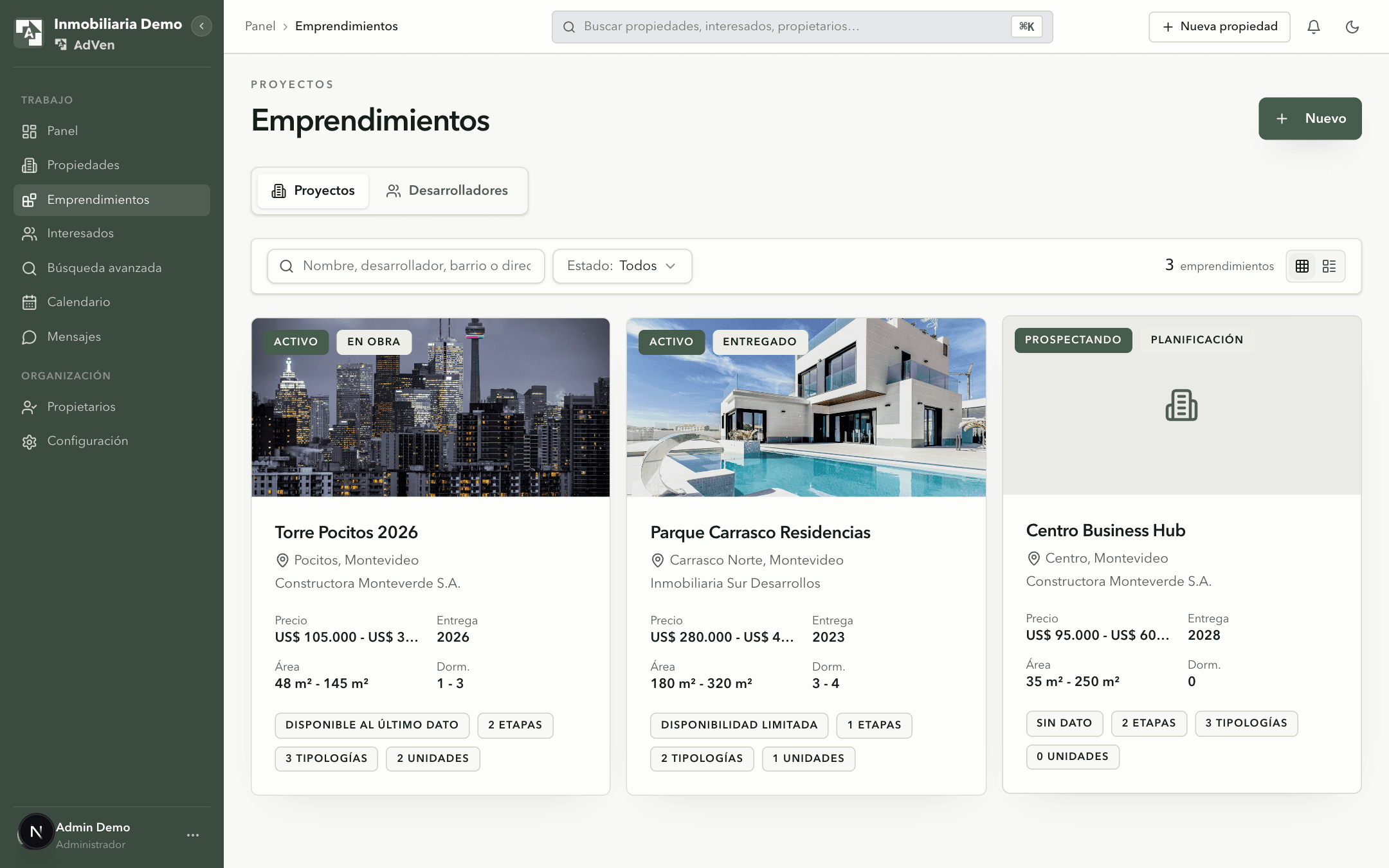1389x868 pixels.
Task: Click the location pin next to Carrasco Norte
Action: [657, 561]
